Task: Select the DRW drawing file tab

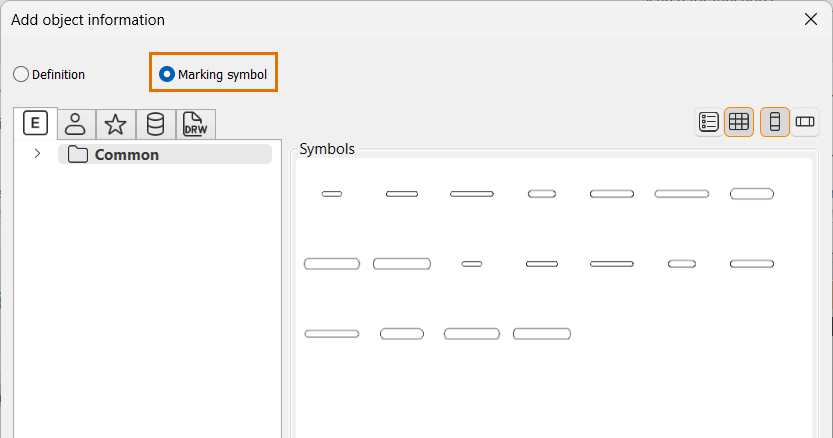Action: click(195, 124)
